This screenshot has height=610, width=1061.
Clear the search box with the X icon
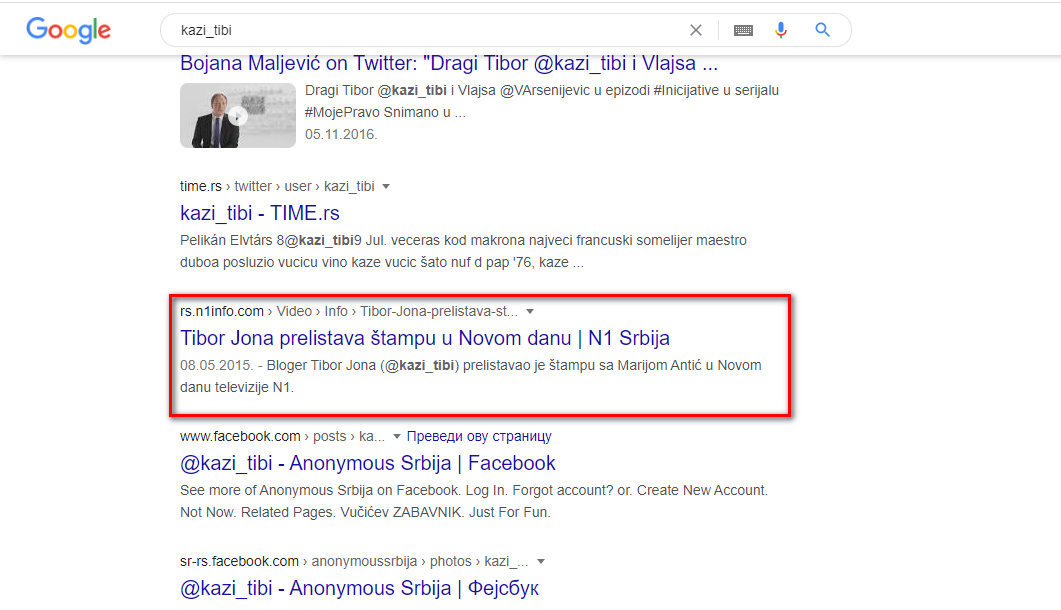696,30
